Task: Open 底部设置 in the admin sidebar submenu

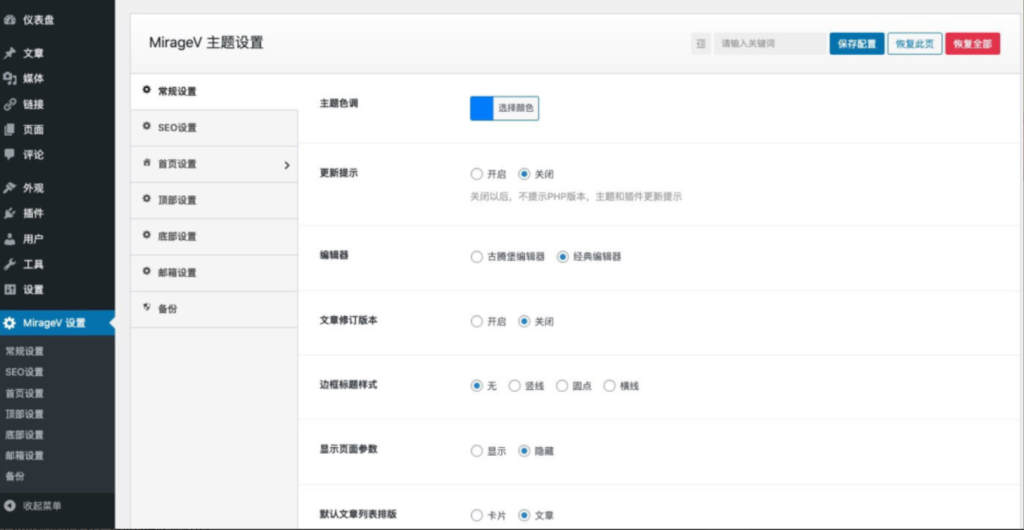Action: click(24, 435)
